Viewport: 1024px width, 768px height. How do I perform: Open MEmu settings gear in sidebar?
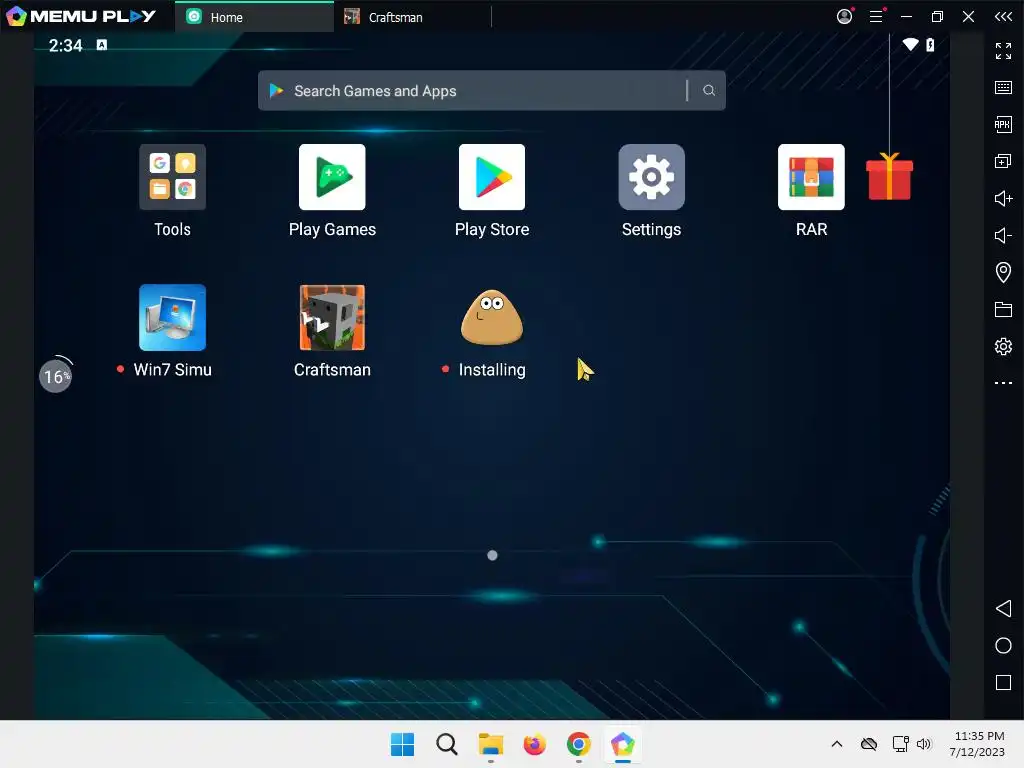[1003, 346]
